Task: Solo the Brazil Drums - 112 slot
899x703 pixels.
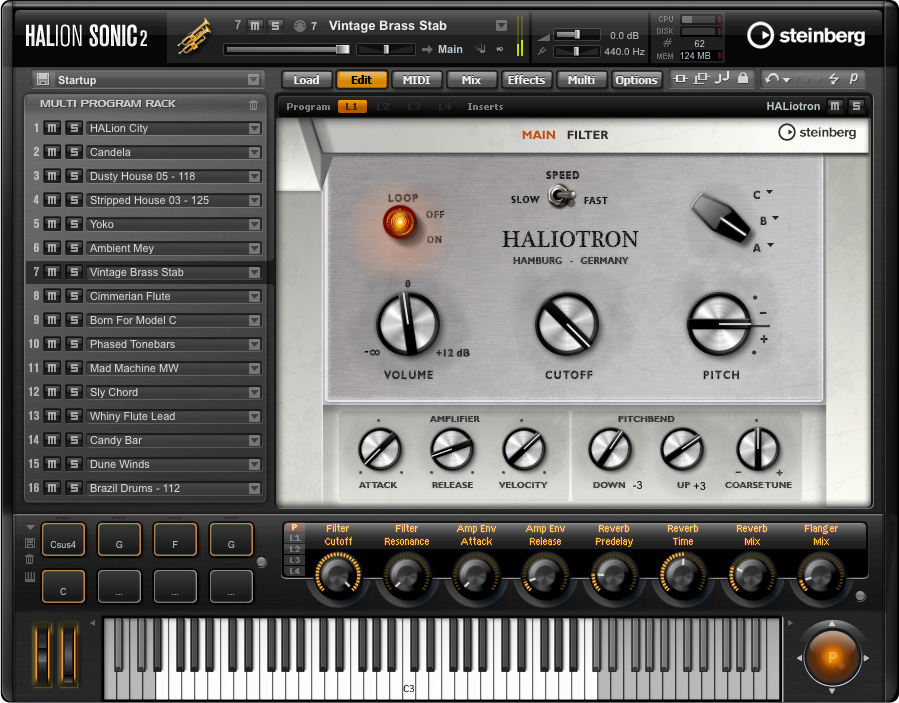Action: pyautogui.click(x=73, y=488)
